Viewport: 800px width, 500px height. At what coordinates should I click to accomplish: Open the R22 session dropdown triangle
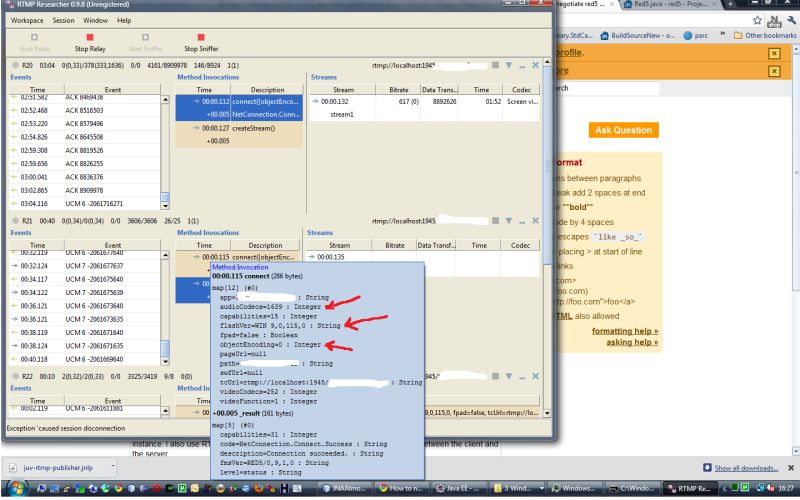(509, 376)
